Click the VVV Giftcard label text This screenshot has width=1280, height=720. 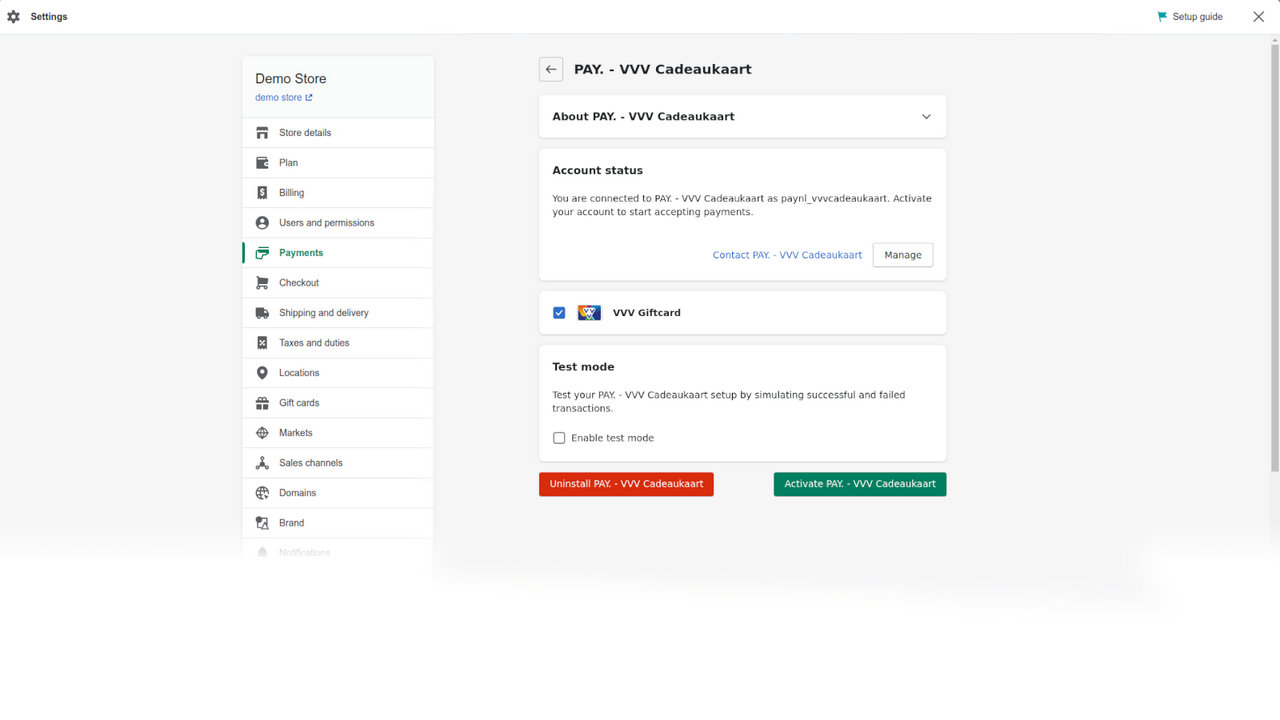pos(646,313)
